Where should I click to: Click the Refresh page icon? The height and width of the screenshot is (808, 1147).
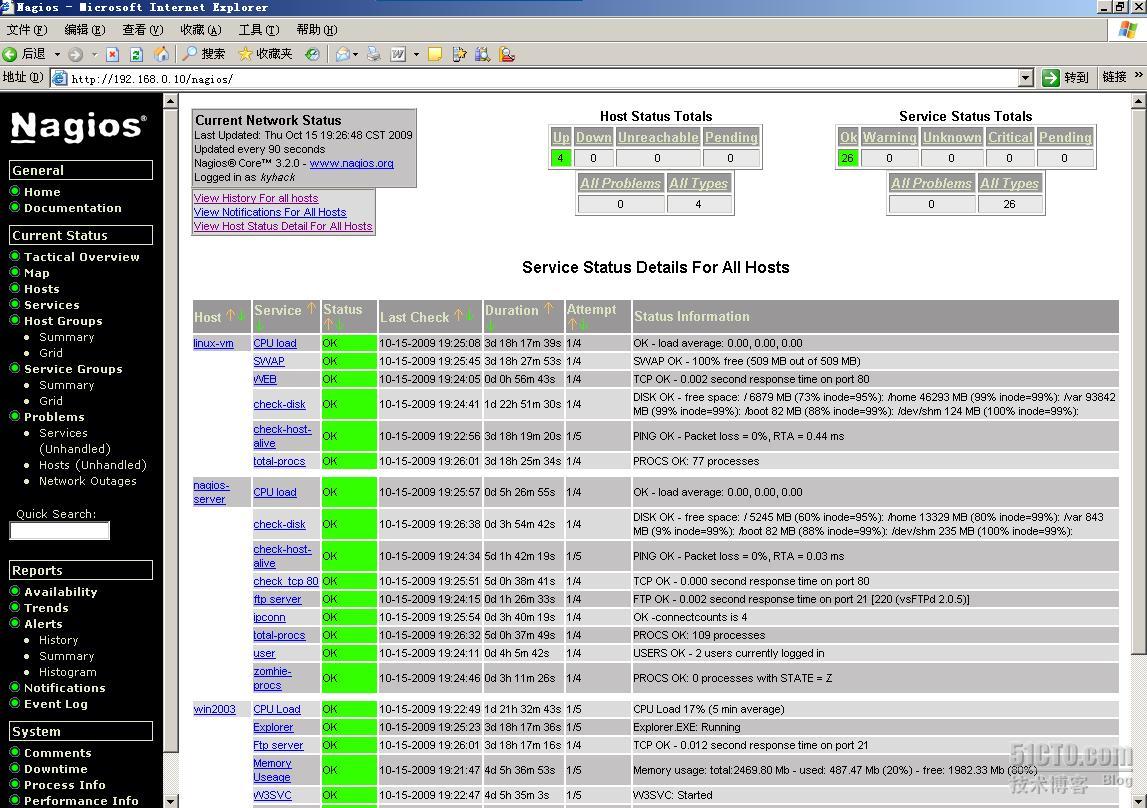pyautogui.click(x=136, y=54)
